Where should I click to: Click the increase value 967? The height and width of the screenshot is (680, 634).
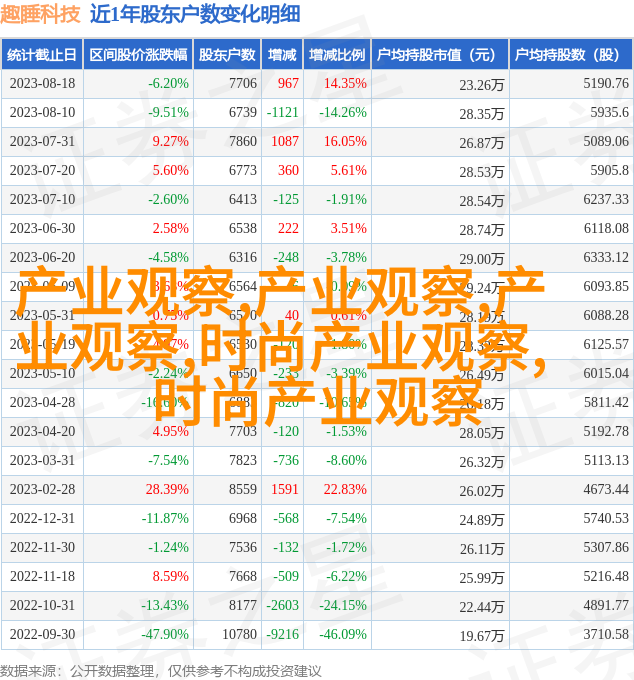[x=288, y=83]
